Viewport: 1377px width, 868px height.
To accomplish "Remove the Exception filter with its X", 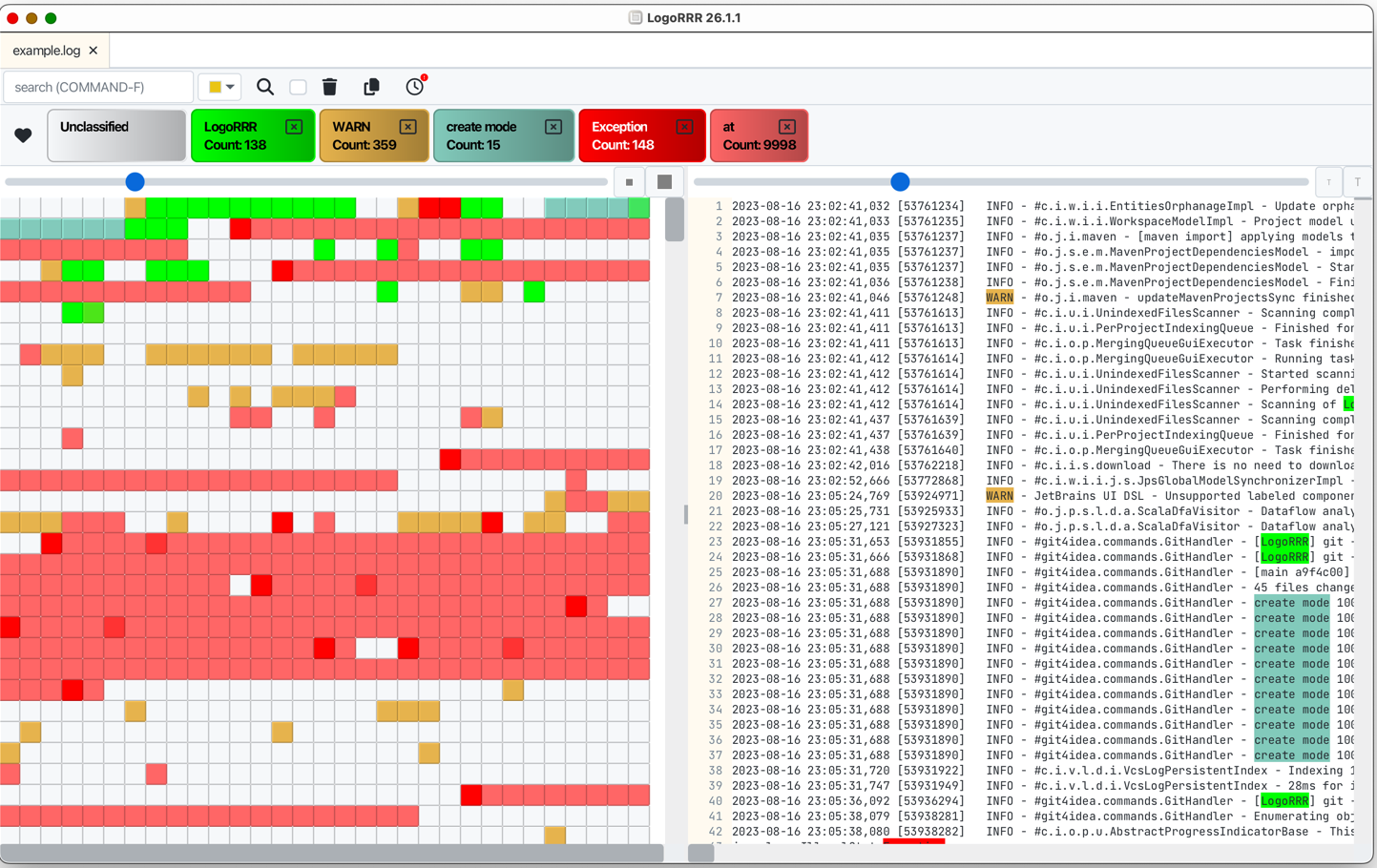I will tap(684, 127).
